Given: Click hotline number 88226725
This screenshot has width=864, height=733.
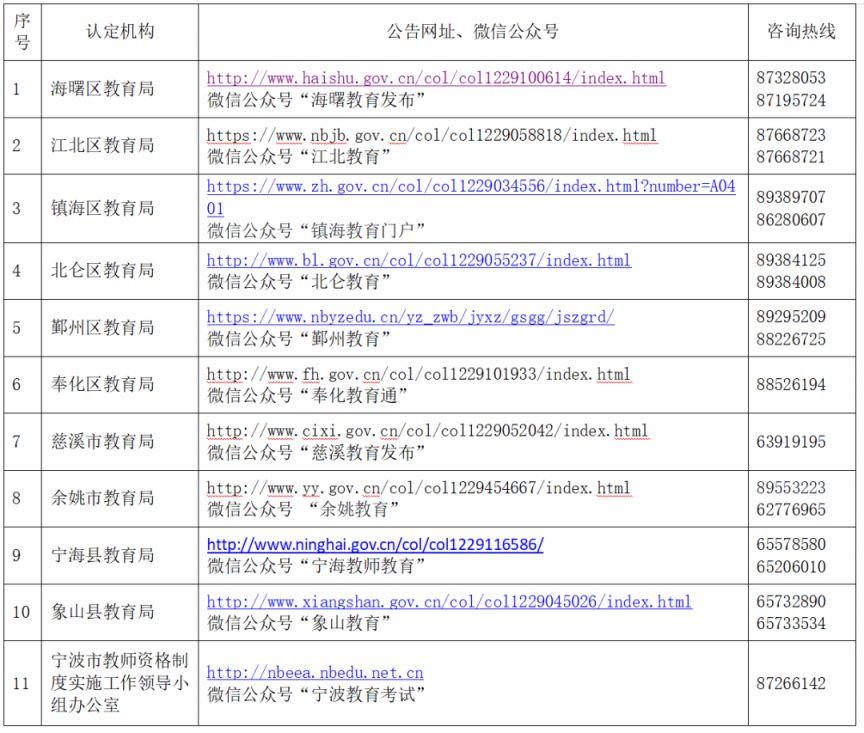Looking at the screenshot, I should [x=791, y=339].
